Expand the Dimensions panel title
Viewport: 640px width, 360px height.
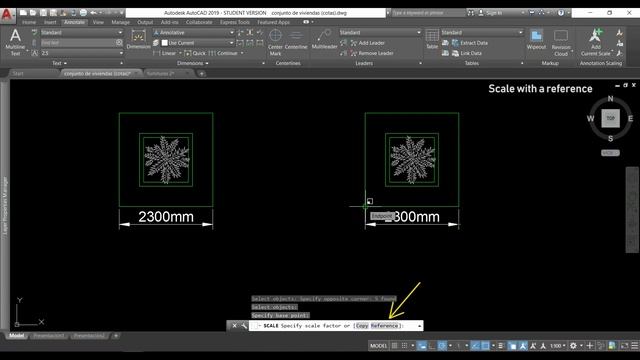[x=193, y=63]
